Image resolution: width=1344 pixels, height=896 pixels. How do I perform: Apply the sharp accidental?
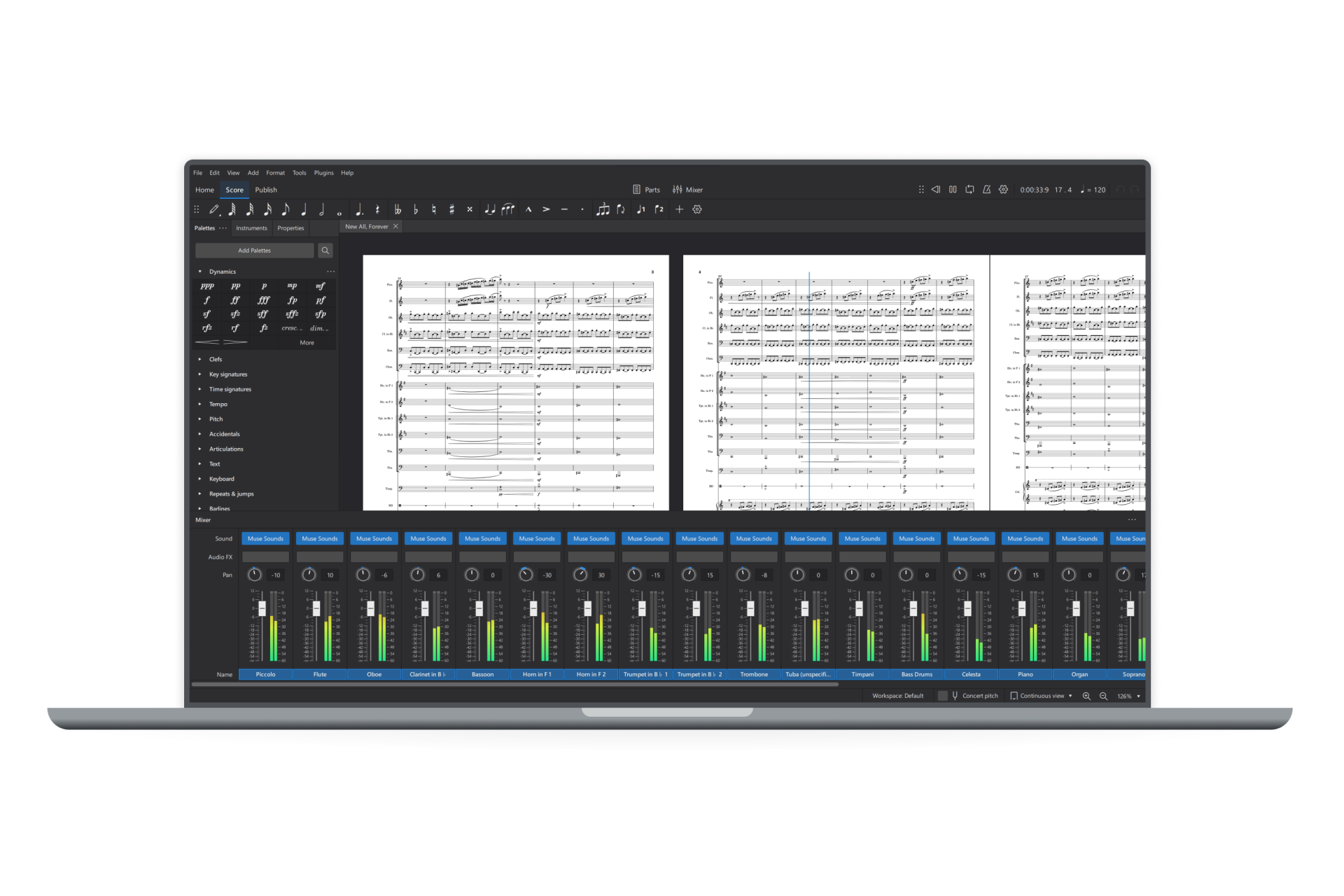(451, 209)
